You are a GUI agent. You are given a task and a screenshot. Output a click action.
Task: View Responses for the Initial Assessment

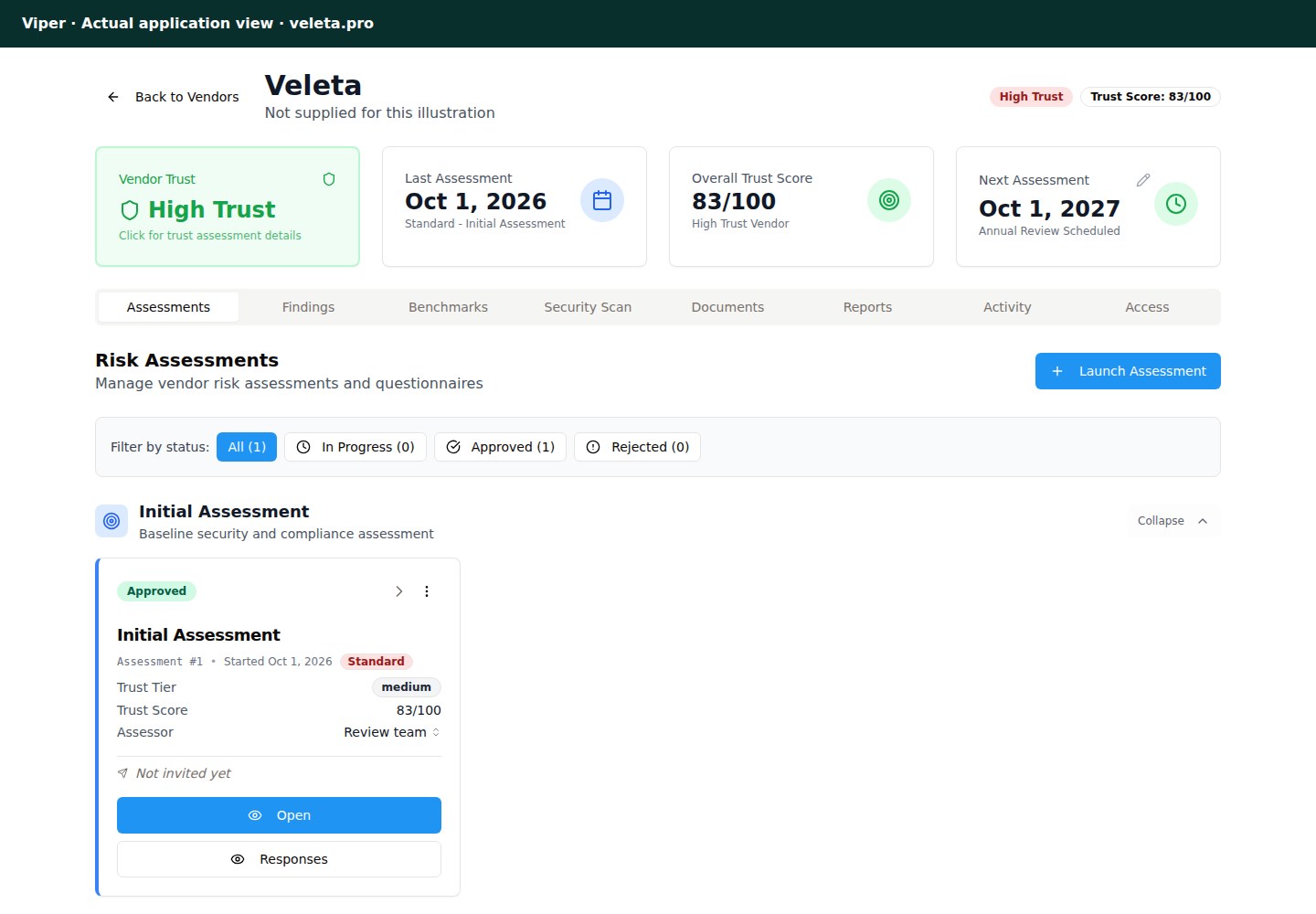pyautogui.click(x=279, y=859)
